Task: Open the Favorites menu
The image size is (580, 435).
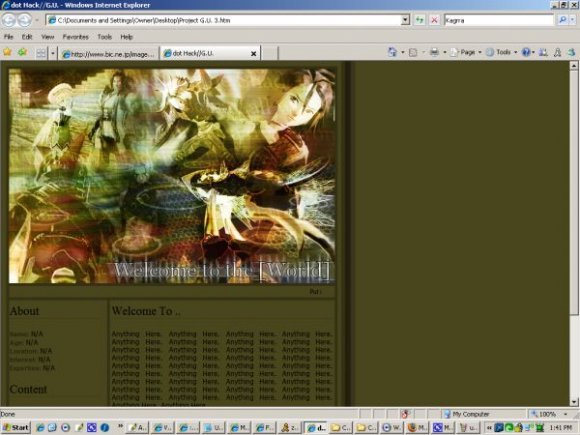Action: click(x=75, y=37)
